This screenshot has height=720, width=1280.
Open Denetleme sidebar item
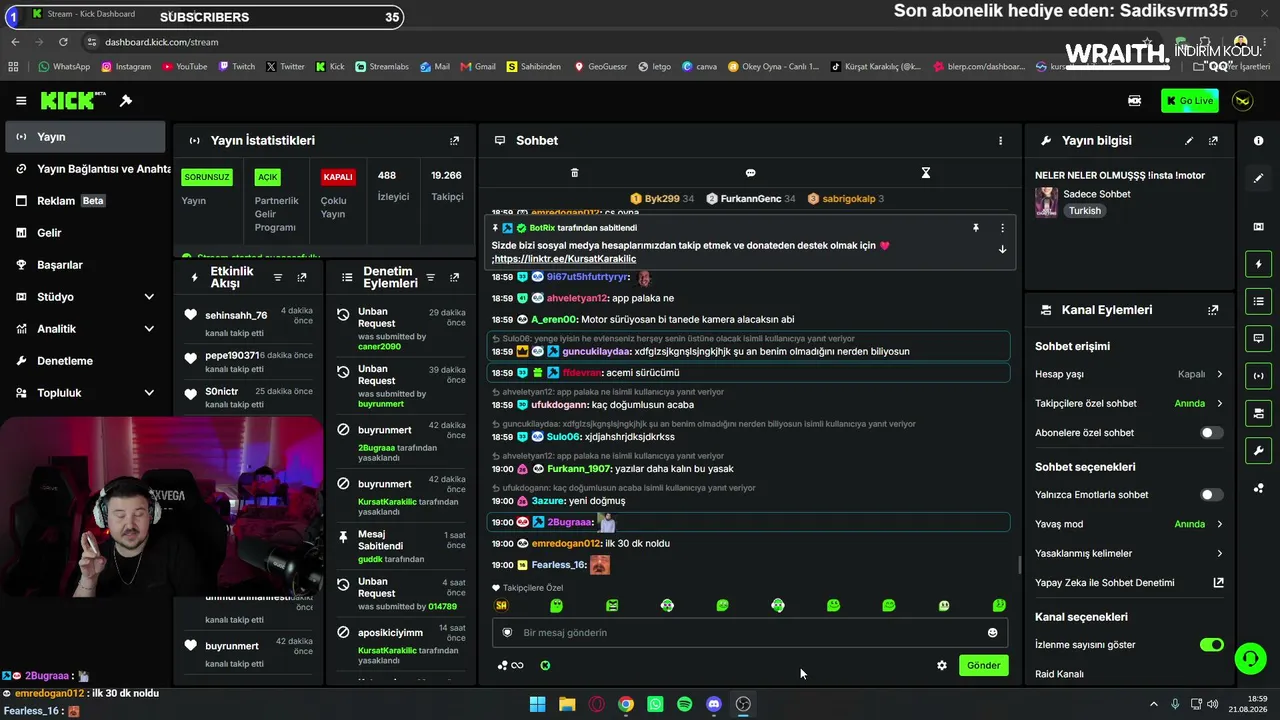click(84, 361)
